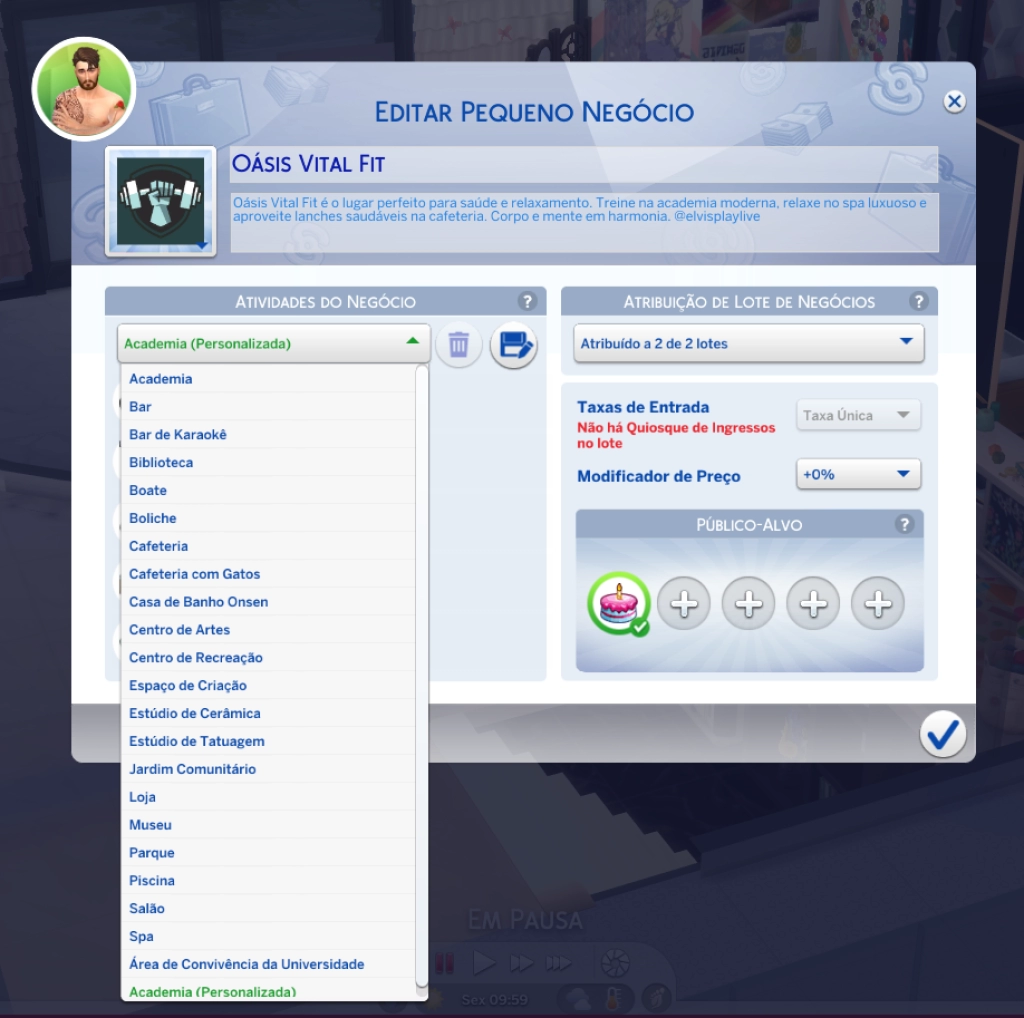The height and width of the screenshot is (1018, 1024).
Task: Confirm changes with the checkmark button
Action: point(942,736)
